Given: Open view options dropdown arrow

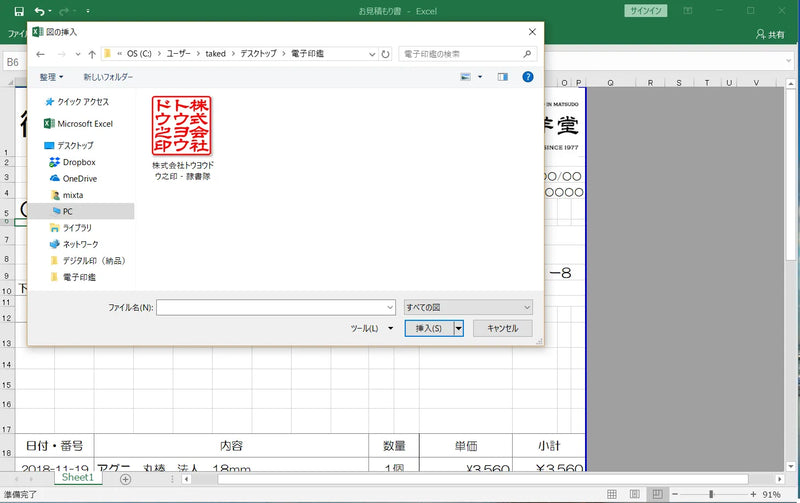Looking at the screenshot, I should pyautogui.click(x=480, y=77).
